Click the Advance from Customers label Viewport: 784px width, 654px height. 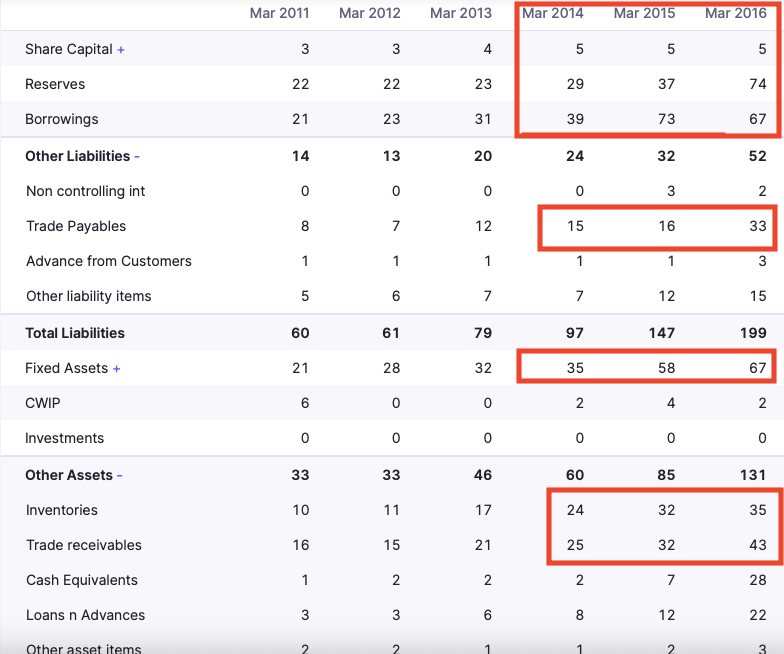(x=109, y=261)
